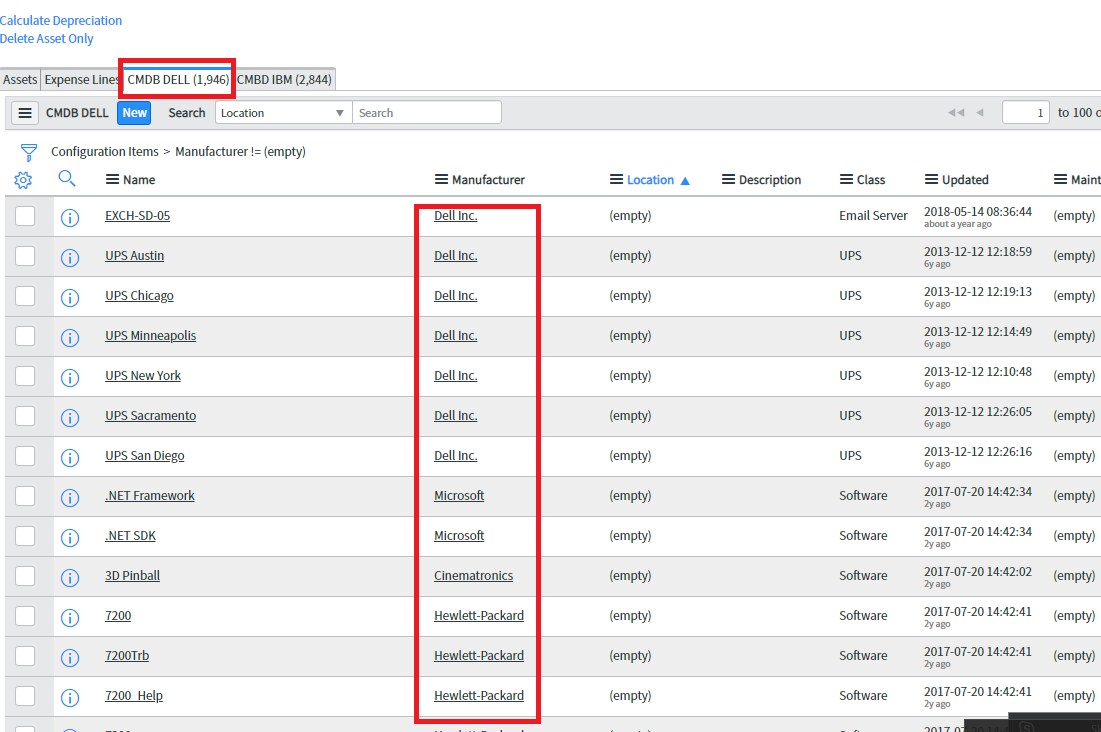Preview UPS Chicago record info icon
Viewport: 1101px width, 732px height.
tap(70, 298)
